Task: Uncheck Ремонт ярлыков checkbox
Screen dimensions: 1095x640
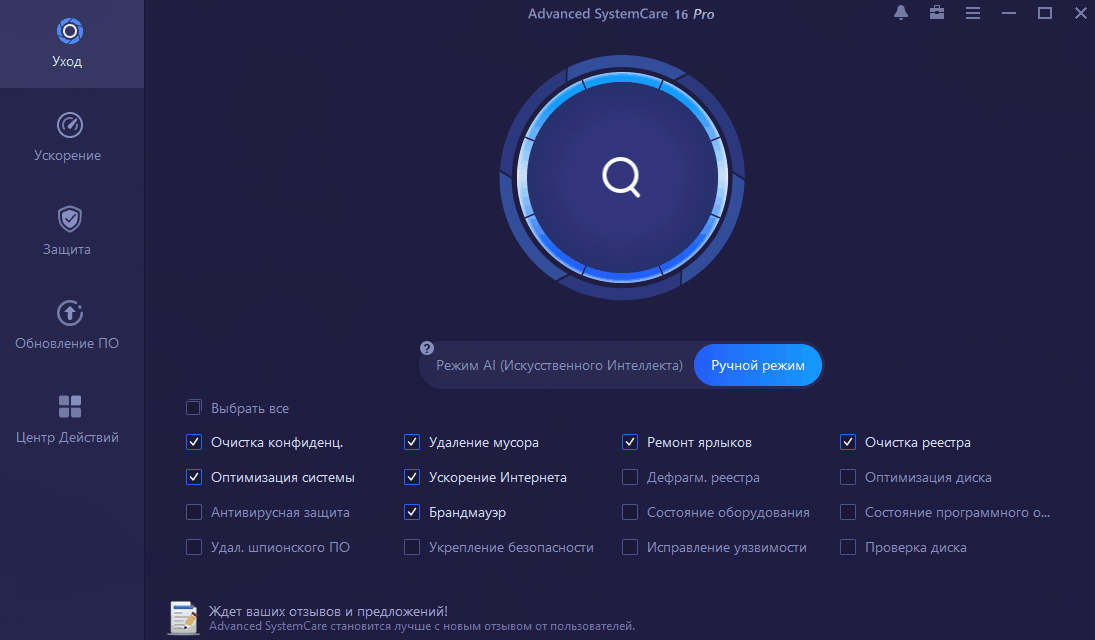Action: pos(630,442)
